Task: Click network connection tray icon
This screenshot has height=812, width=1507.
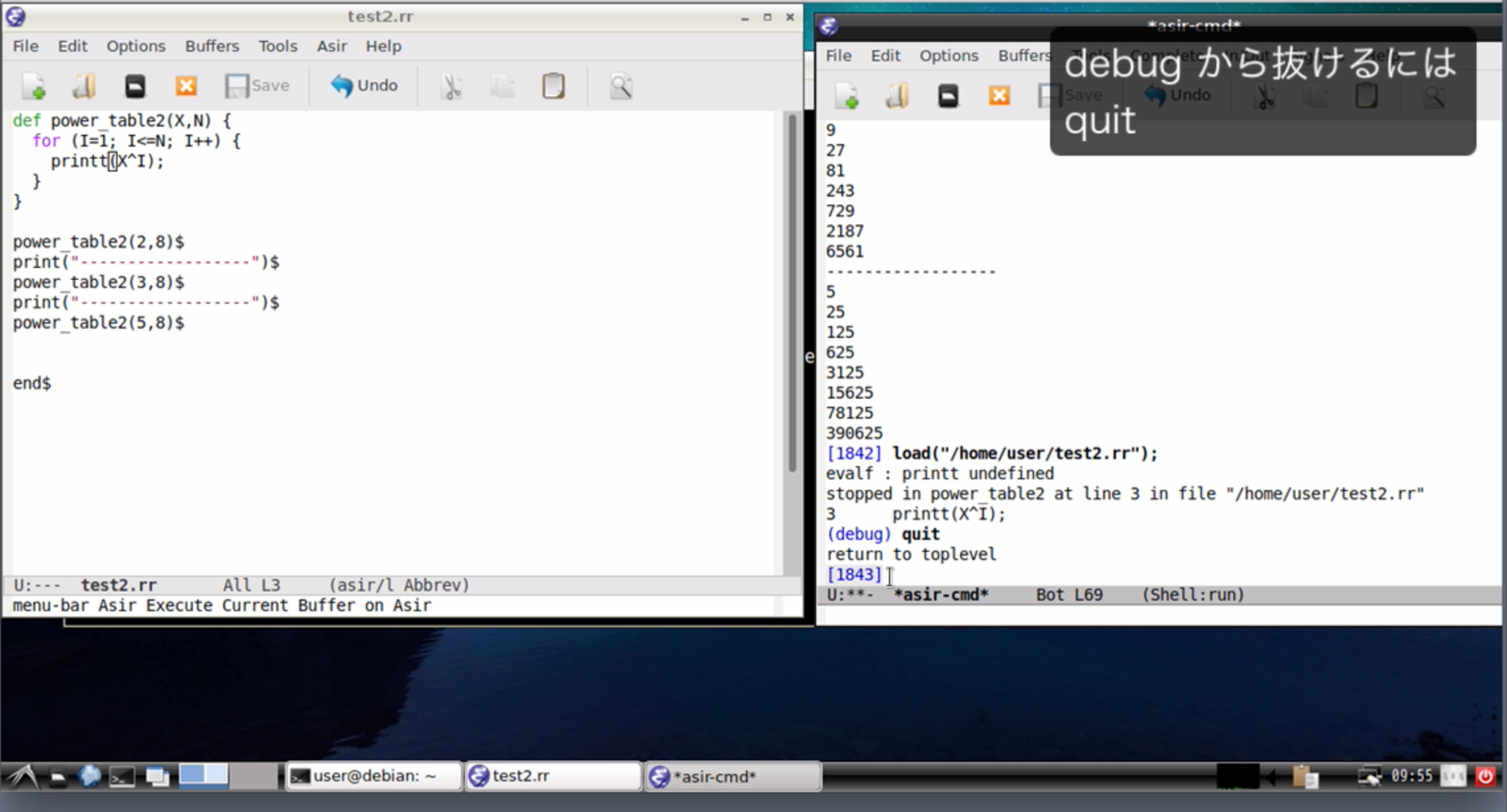Action: pos(1370,776)
